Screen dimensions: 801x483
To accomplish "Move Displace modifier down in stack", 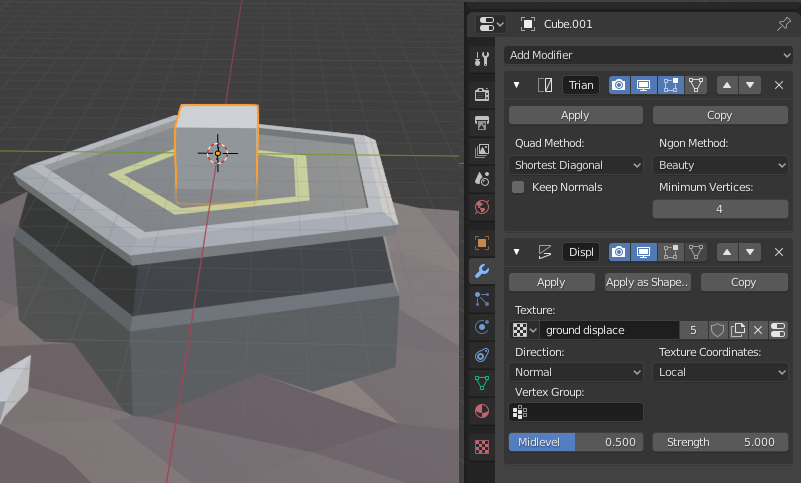I will click(x=750, y=251).
